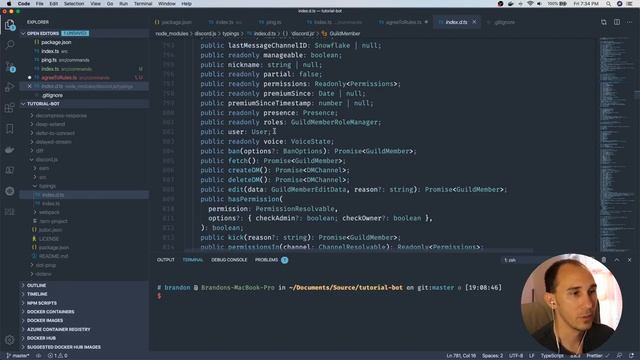Click the Open Changes compare icon
Viewport: 640px width, 360px height.
[x=604, y=22]
